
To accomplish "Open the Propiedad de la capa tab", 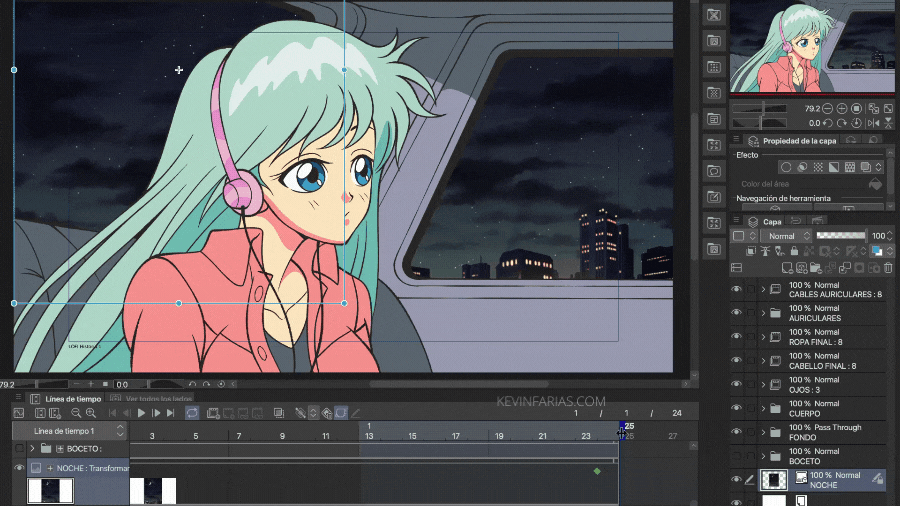I will [792, 141].
